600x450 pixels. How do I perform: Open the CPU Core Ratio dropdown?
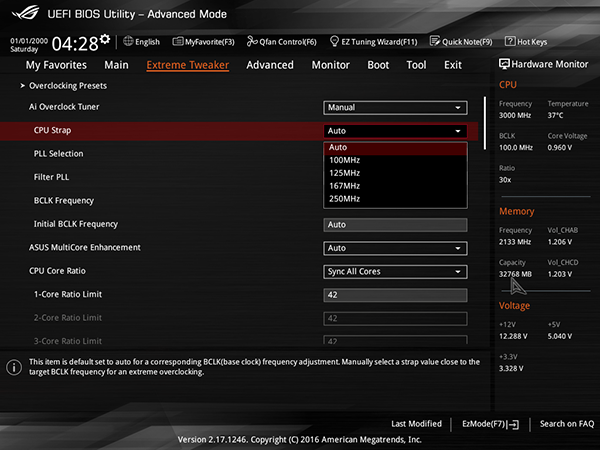point(395,271)
